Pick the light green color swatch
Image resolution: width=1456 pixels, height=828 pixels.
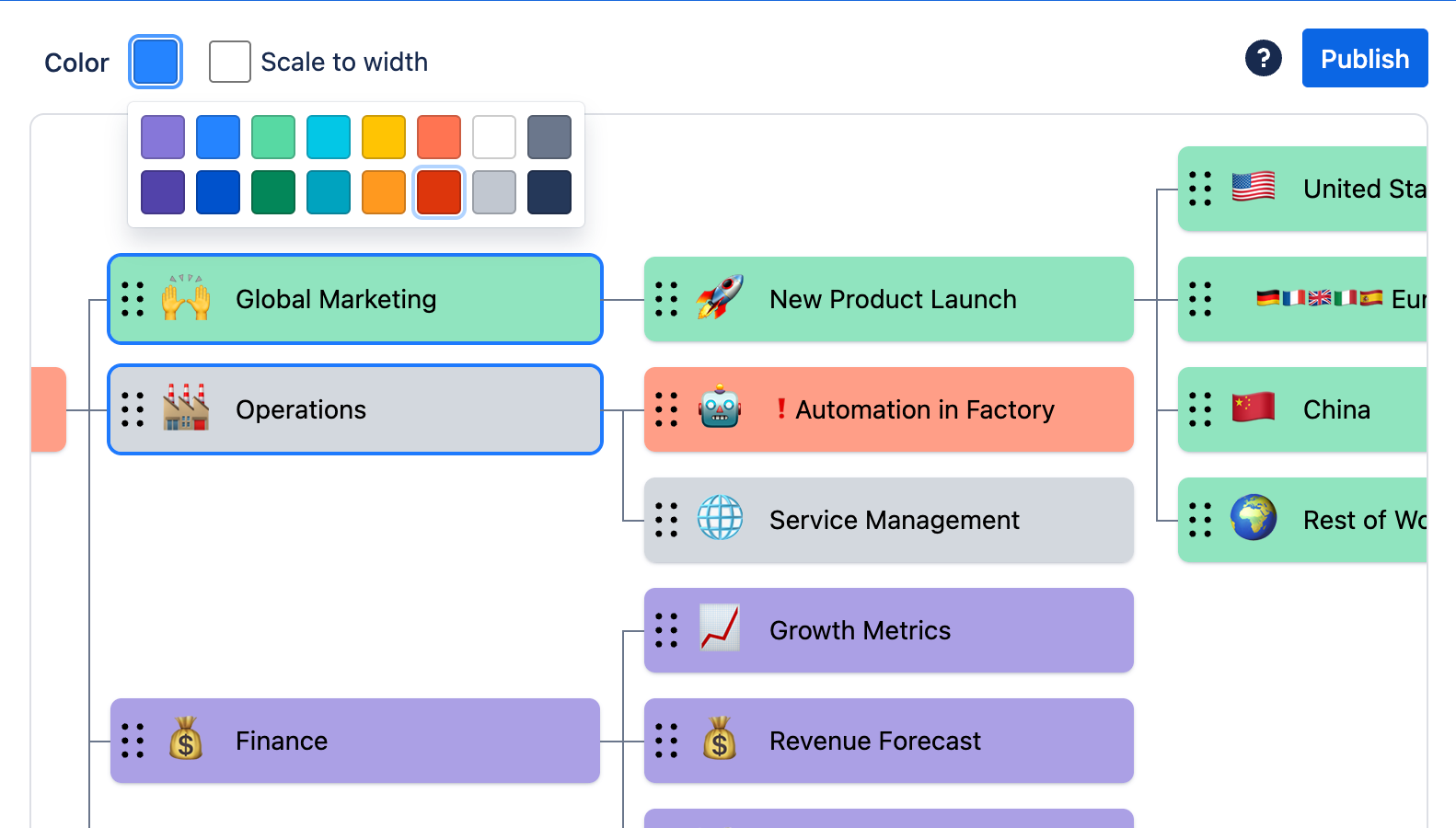pos(273,137)
